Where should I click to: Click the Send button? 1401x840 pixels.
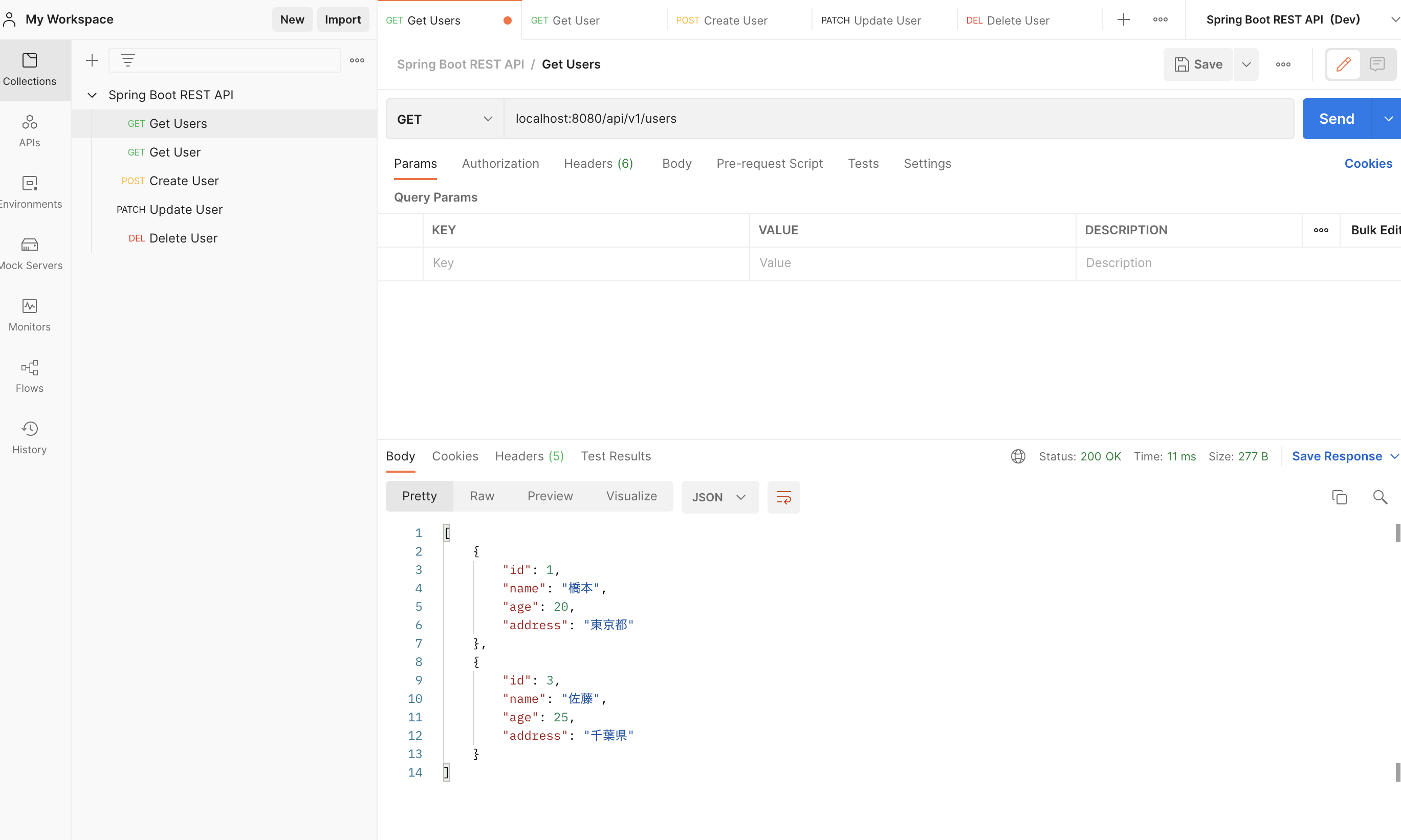pos(1337,118)
